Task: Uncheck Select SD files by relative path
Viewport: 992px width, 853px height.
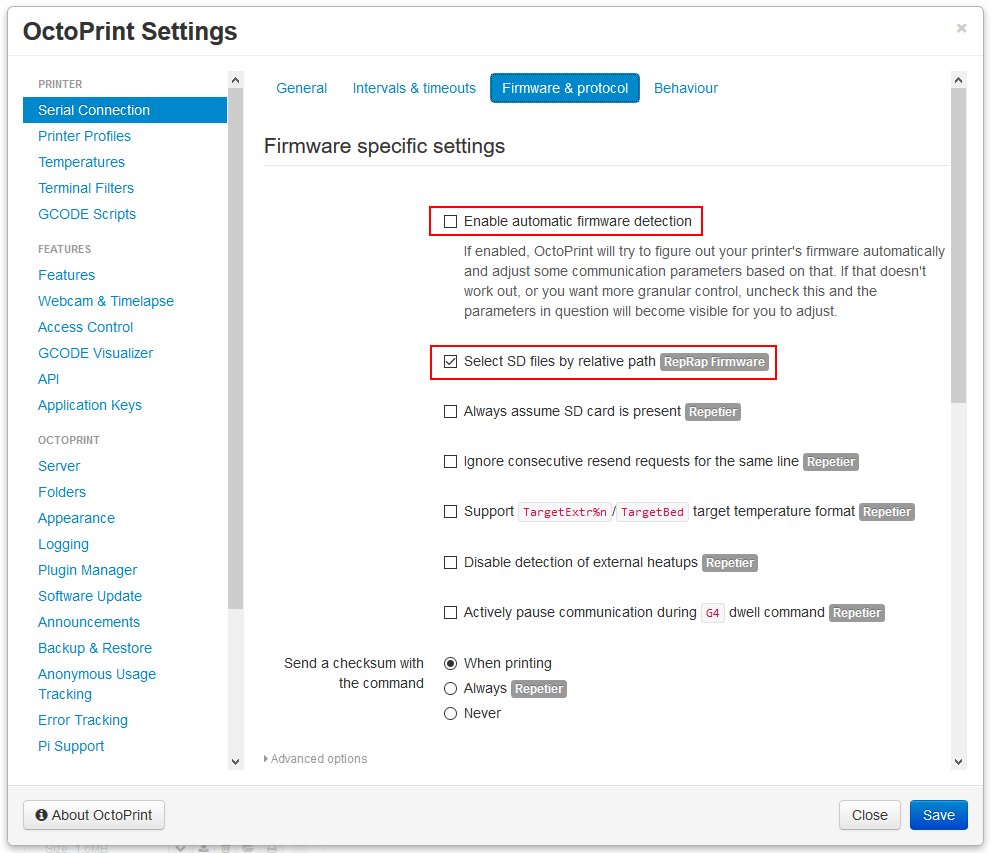Action: 450,361
